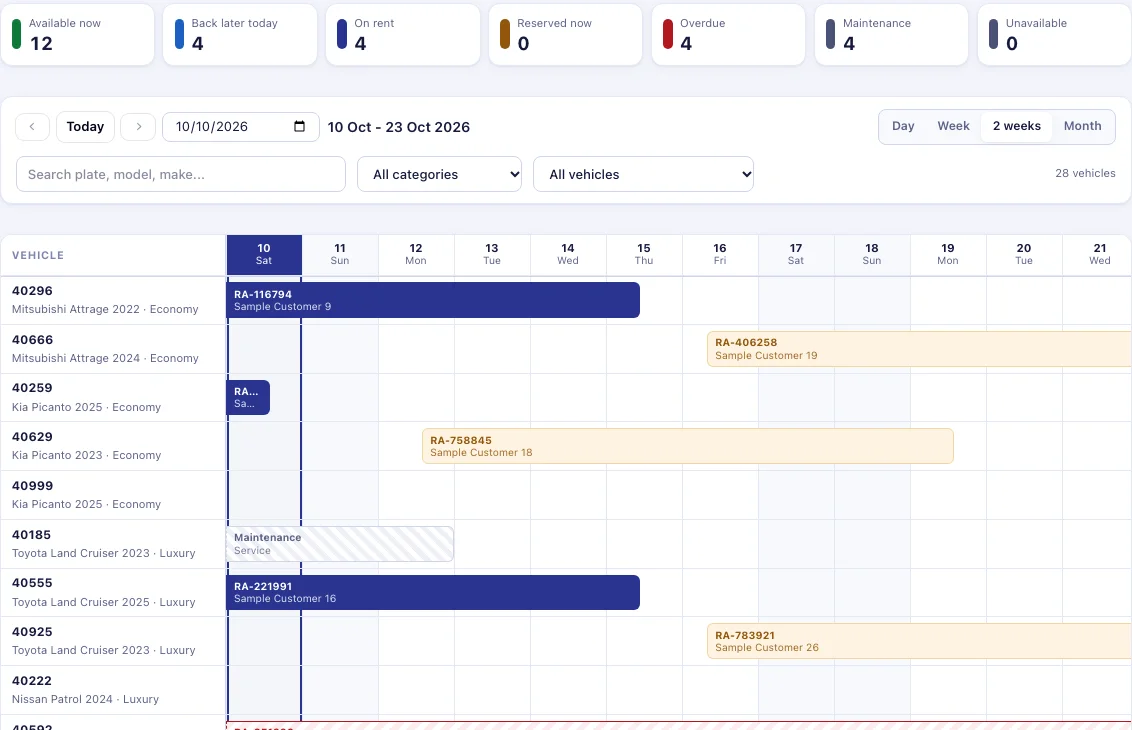Viewport: 1132px width, 730px height.
Task: Open reservation RA-758845 Sample Customer 18
Action: point(687,446)
